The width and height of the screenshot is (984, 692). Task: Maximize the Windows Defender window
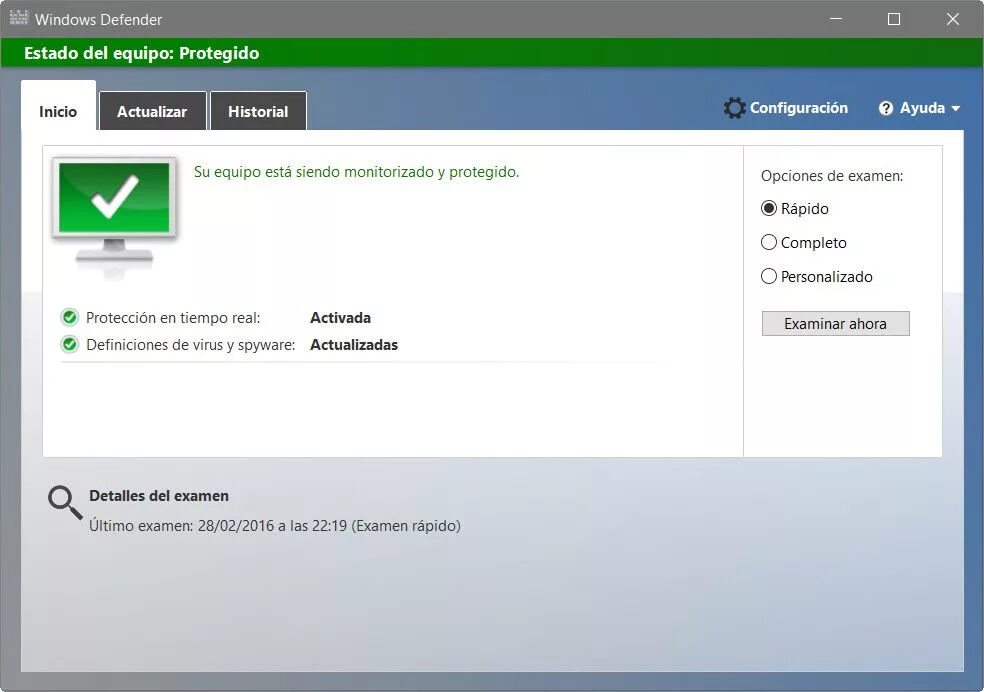pos(894,19)
